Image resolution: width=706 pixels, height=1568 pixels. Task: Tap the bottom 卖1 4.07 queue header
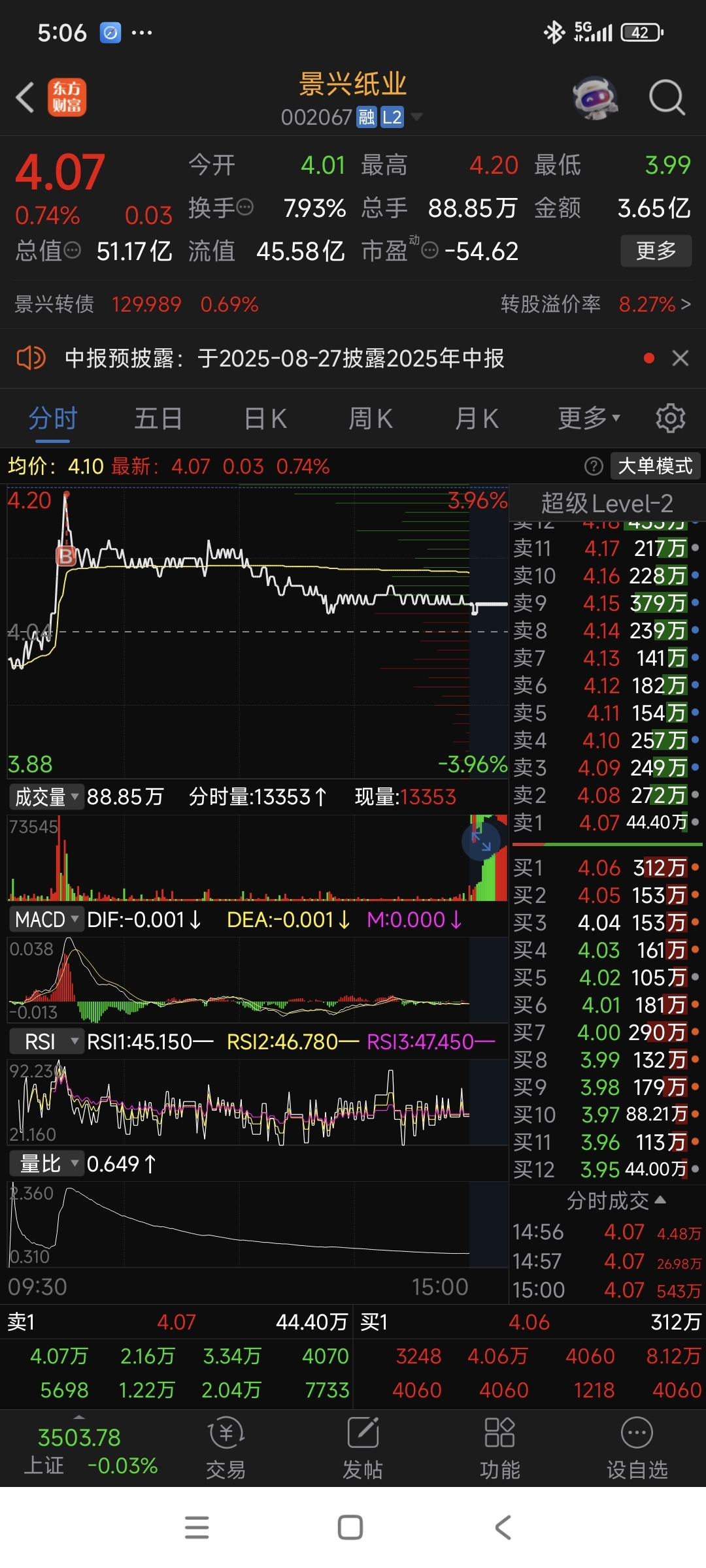tap(176, 1322)
